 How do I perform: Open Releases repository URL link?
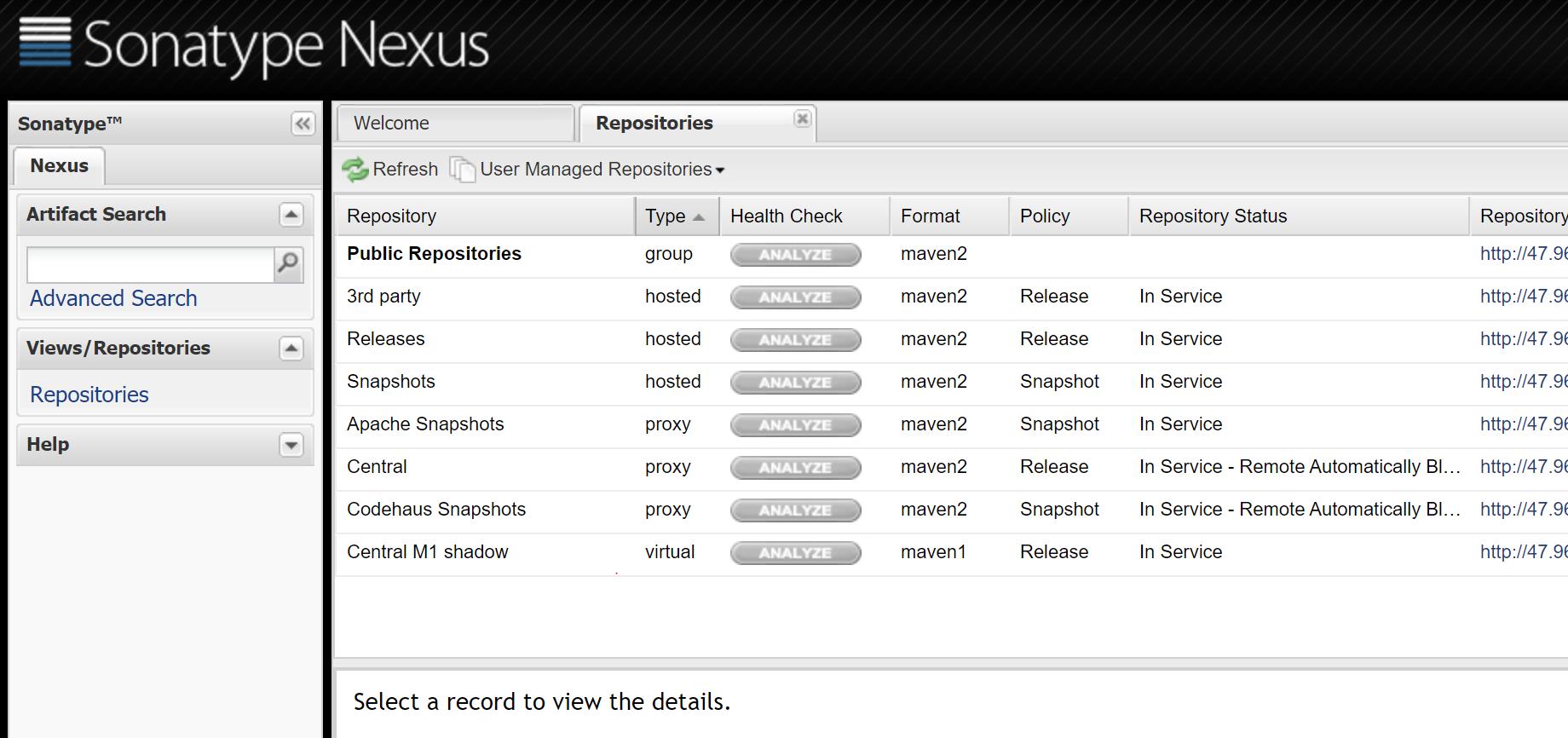pyautogui.click(x=1524, y=339)
